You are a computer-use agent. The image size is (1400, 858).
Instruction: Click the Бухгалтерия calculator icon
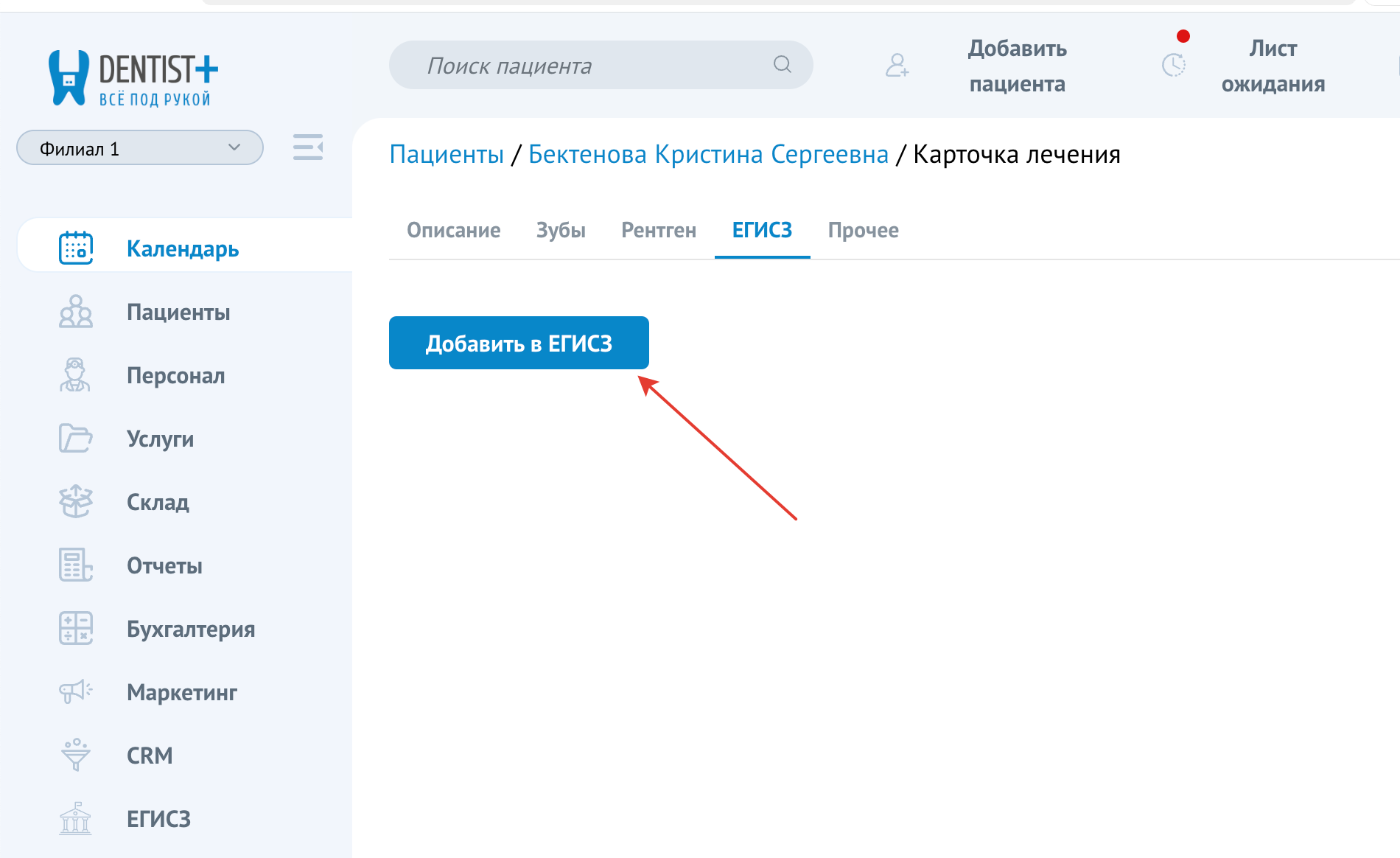coord(76,629)
